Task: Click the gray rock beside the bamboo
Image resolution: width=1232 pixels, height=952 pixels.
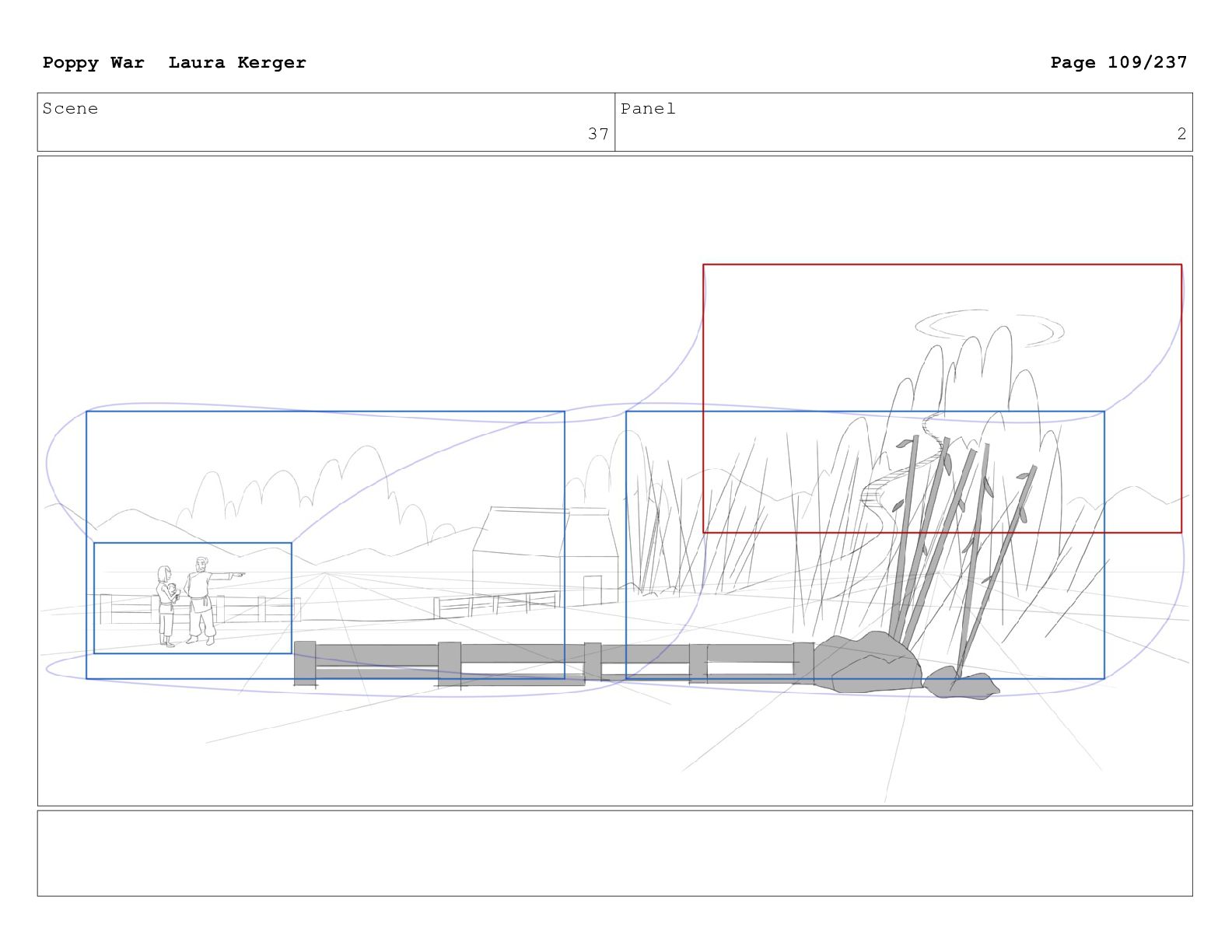Action: click(x=867, y=663)
